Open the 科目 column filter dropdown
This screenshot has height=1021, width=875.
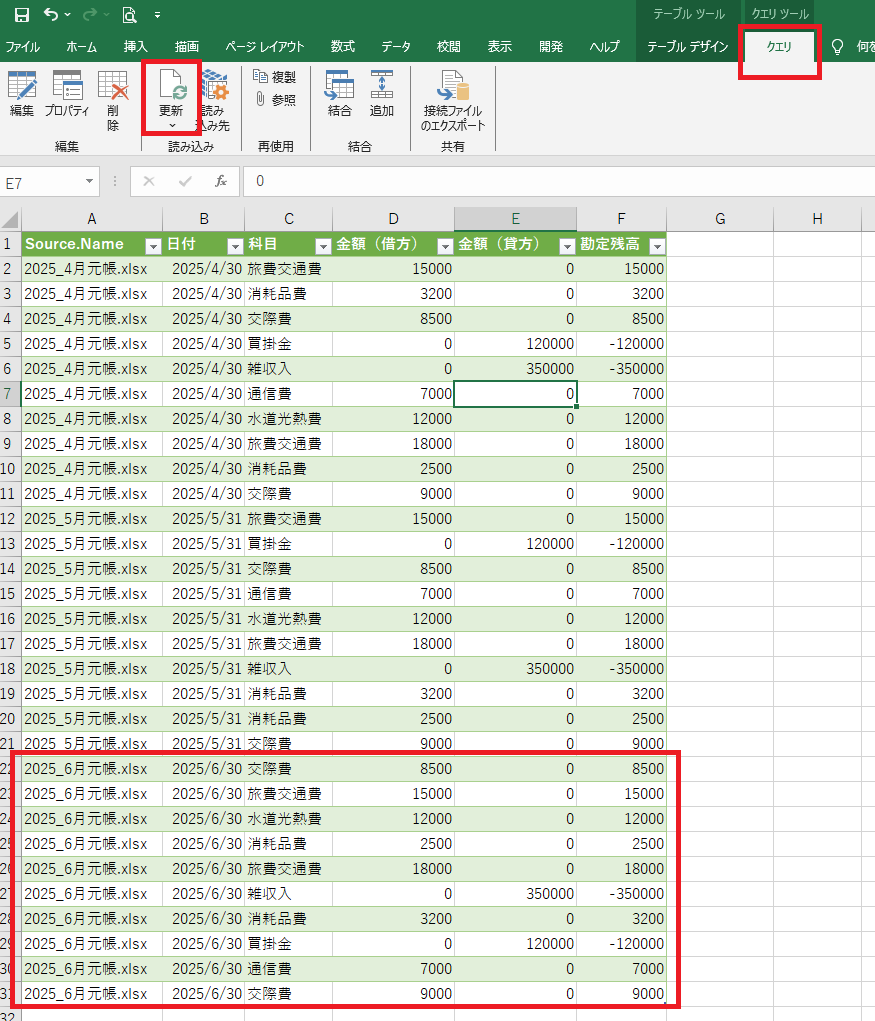[x=323, y=245]
